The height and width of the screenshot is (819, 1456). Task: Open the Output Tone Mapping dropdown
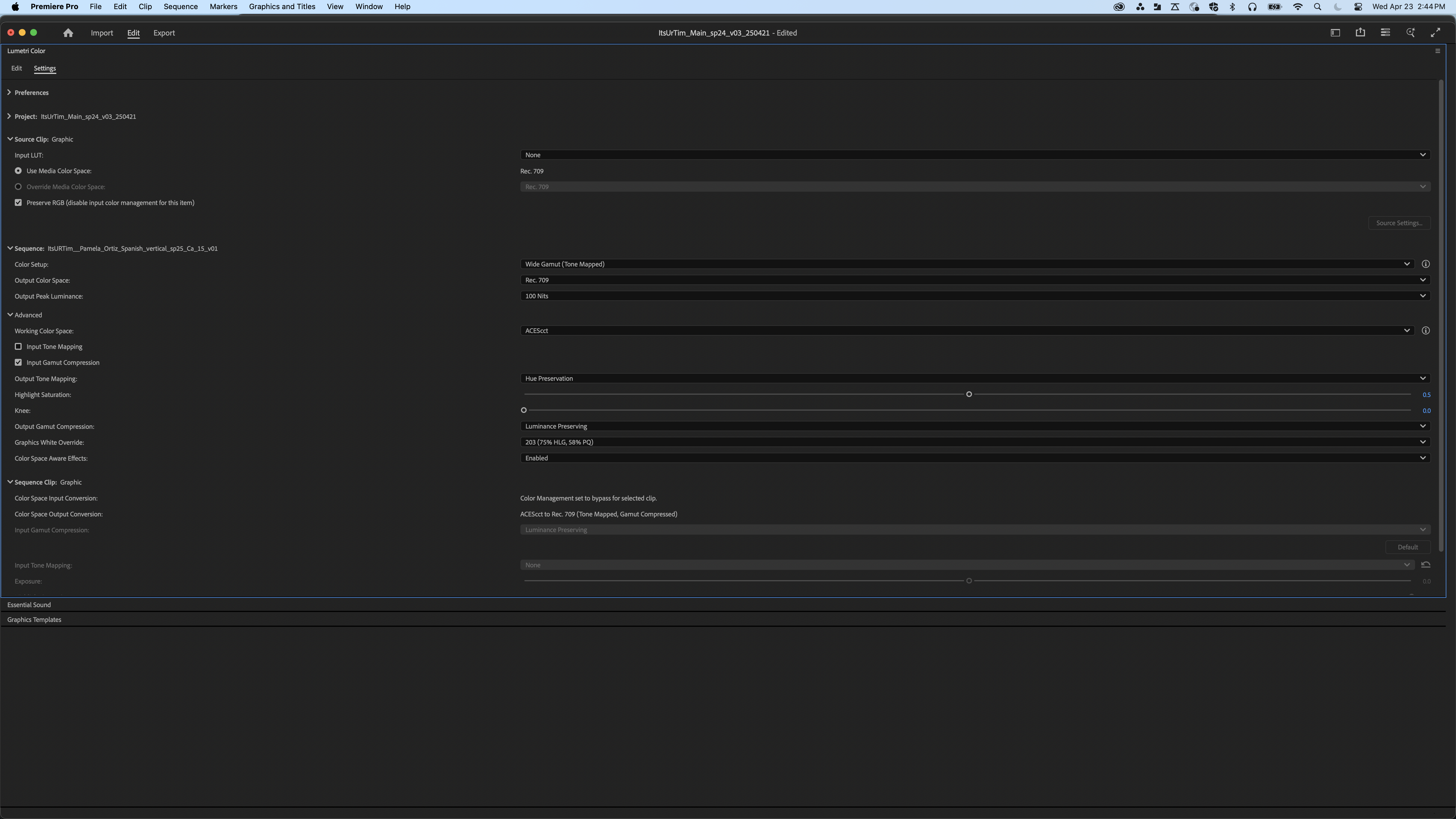coord(975,378)
